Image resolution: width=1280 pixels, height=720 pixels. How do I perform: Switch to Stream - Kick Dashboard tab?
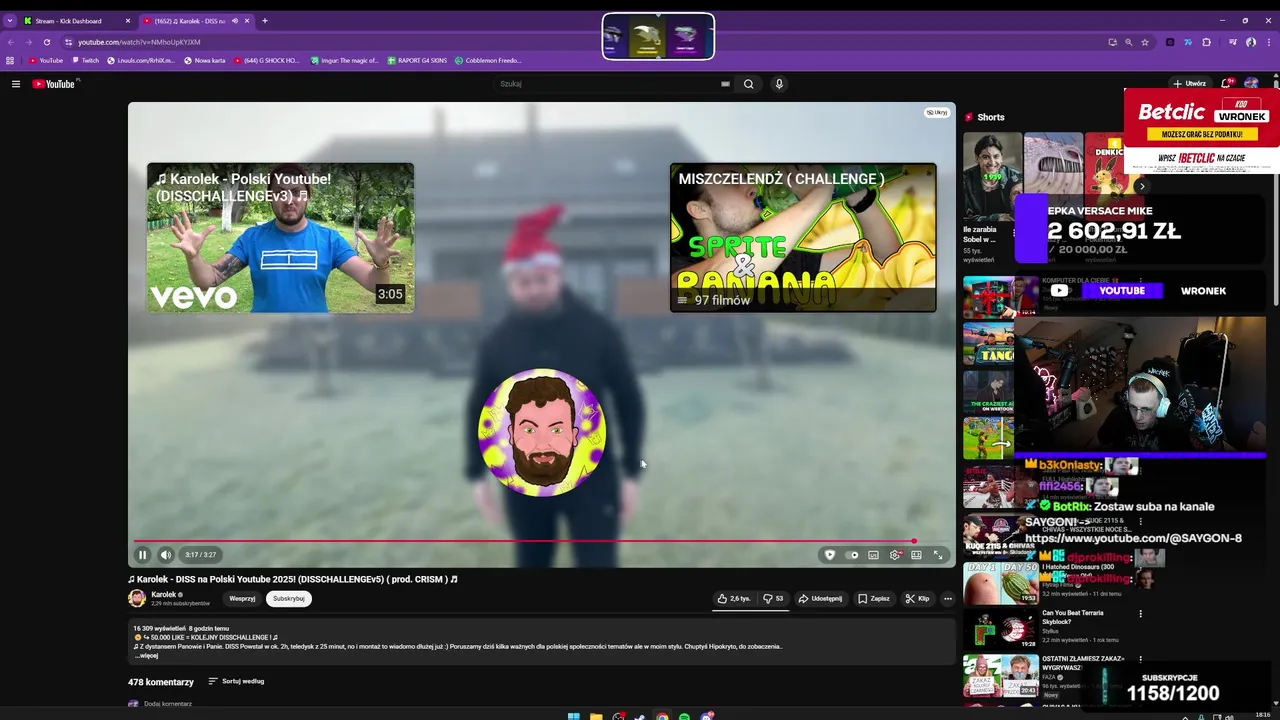tap(77, 21)
